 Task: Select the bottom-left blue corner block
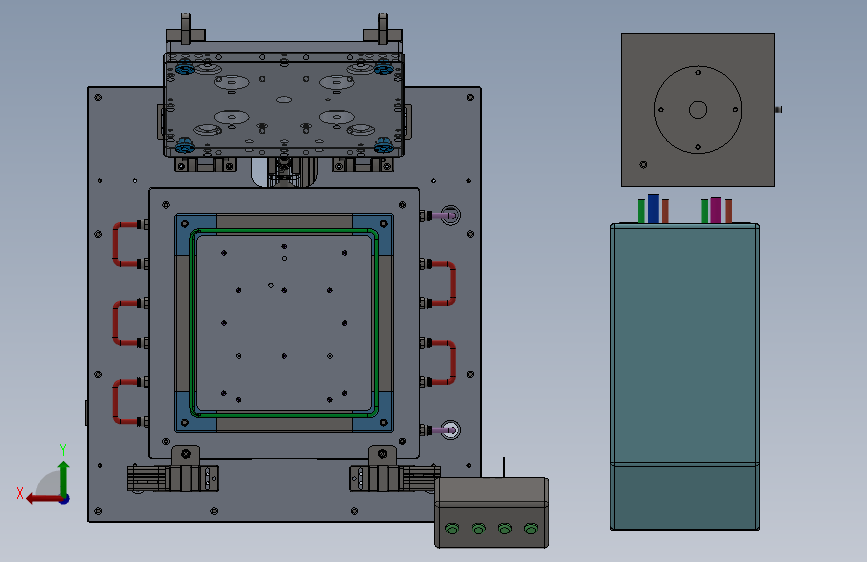tap(185, 422)
